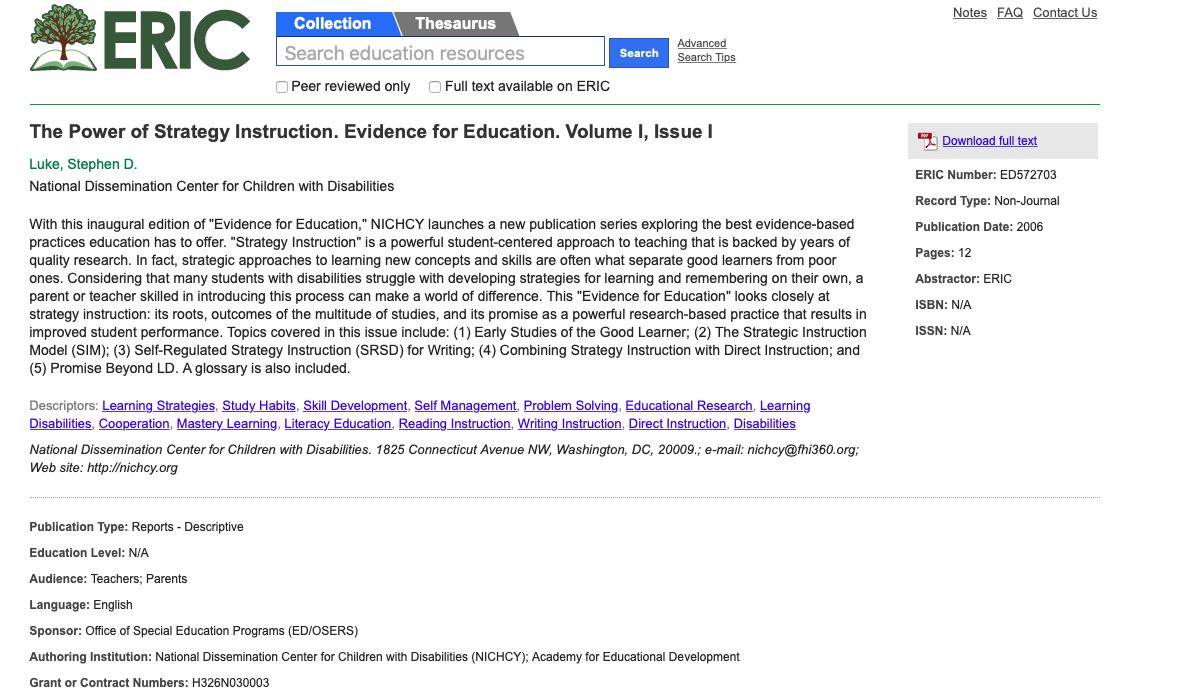Open the Mastery Learning descriptor

point(226,424)
